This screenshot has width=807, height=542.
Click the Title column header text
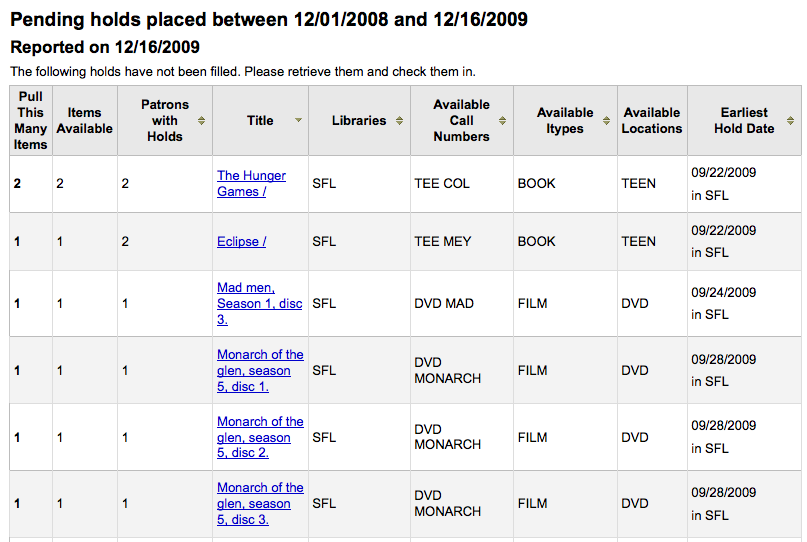260,120
